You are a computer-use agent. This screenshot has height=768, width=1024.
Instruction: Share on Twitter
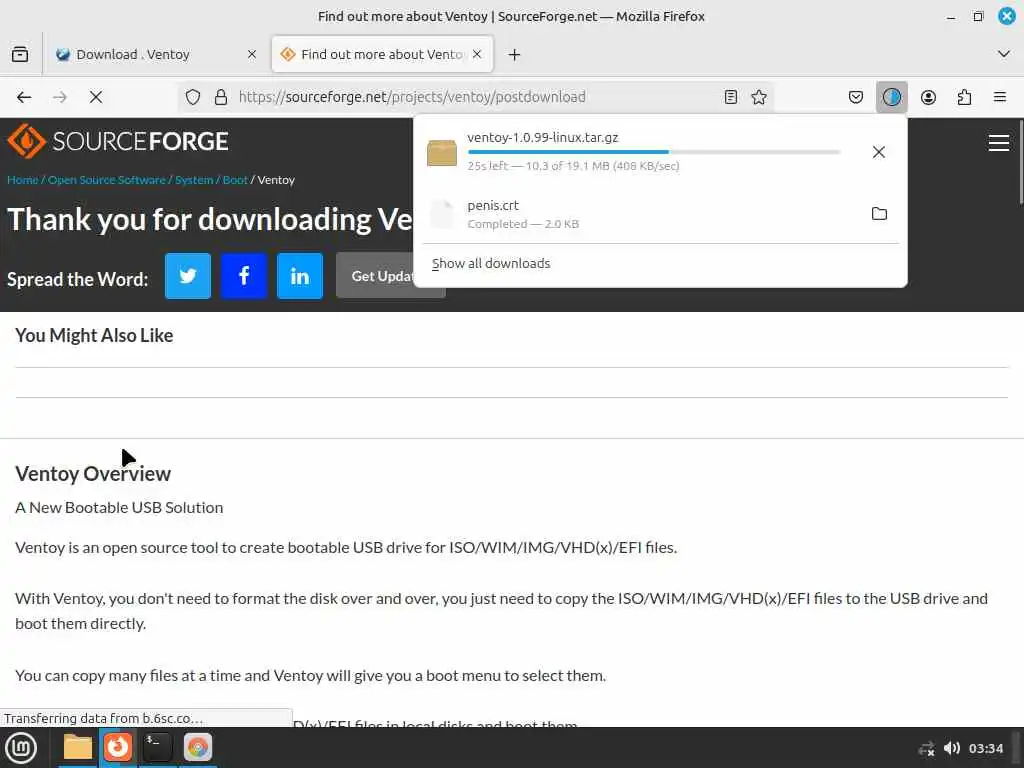pyautogui.click(x=188, y=276)
